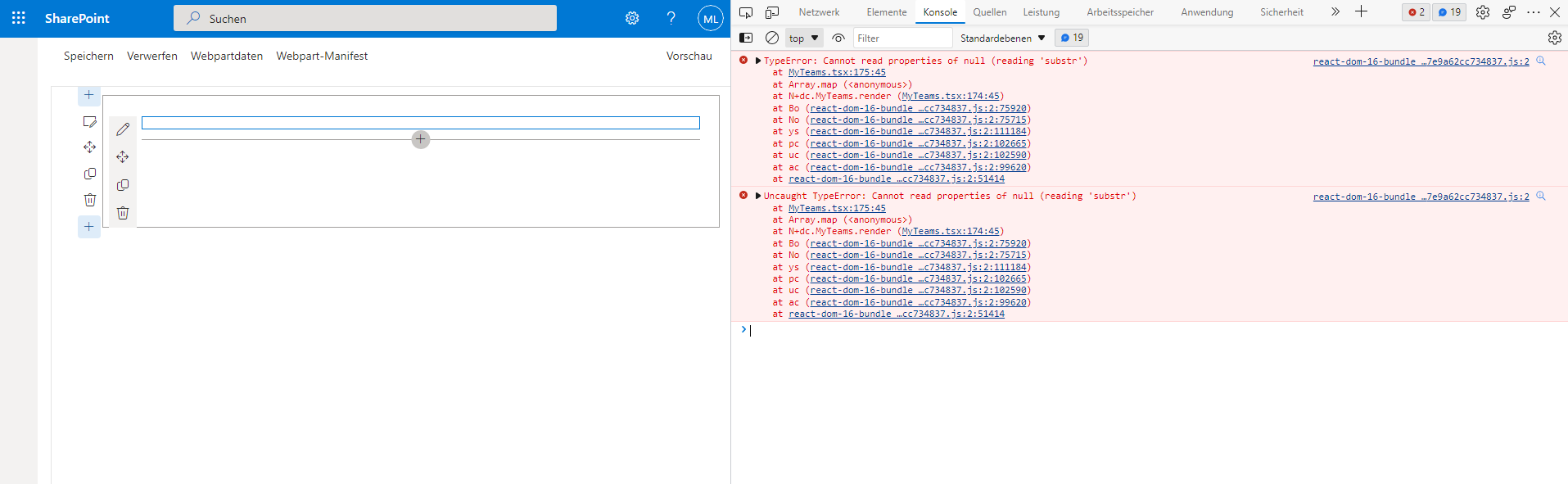Image resolution: width=1568 pixels, height=484 pixels.
Task: Delete the section with trash icon
Action: (x=90, y=200)
